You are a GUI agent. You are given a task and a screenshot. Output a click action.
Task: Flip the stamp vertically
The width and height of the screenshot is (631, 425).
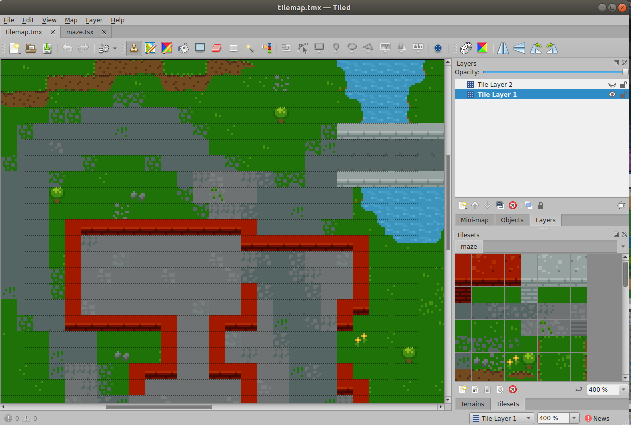pyautogui.click(x=519, y=48)
